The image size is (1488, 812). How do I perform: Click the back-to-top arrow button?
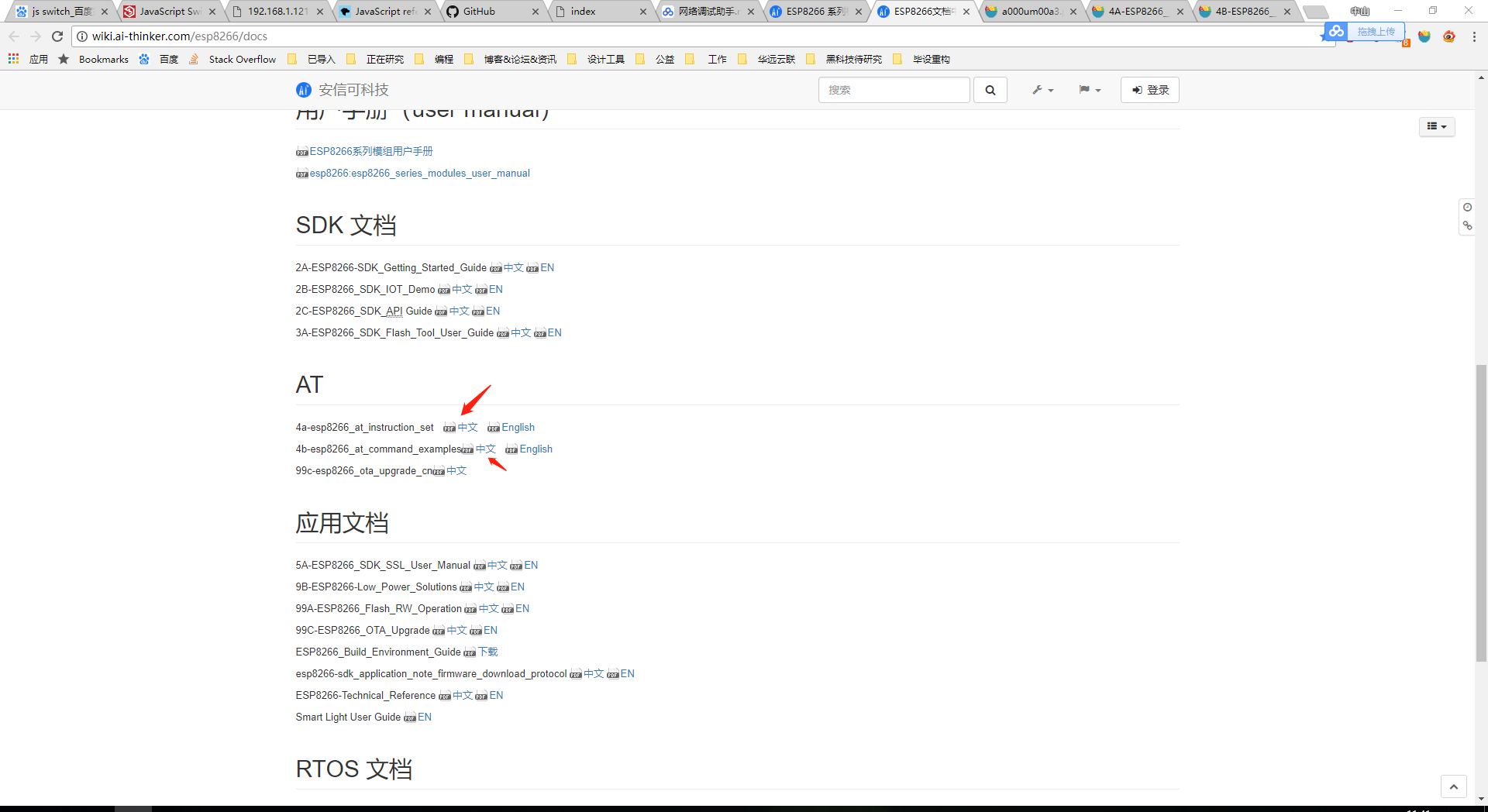(x=1454, y=786)
